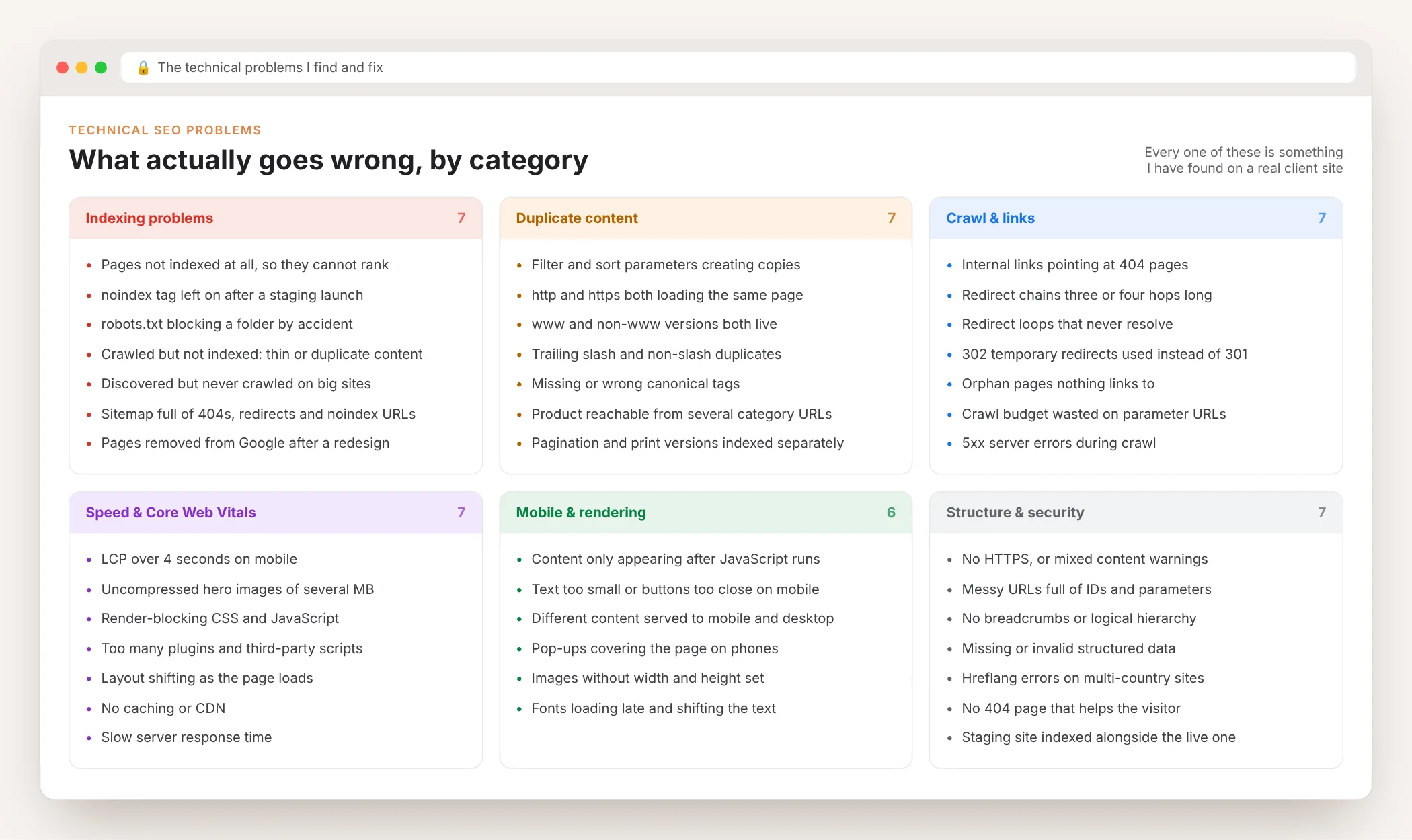Click 'Fonts loading late and shifting the text'
The height and width of the screenshot is (840, 1412).
(x=654, y=708)
